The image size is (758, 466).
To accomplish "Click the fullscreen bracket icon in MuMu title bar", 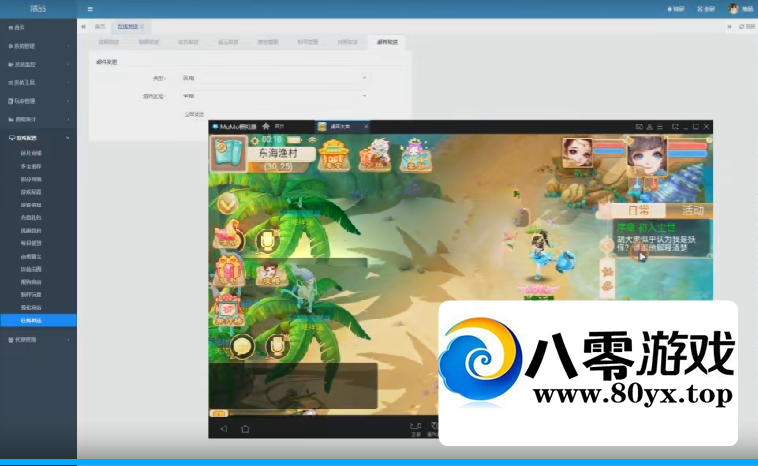I will point(675,127).
